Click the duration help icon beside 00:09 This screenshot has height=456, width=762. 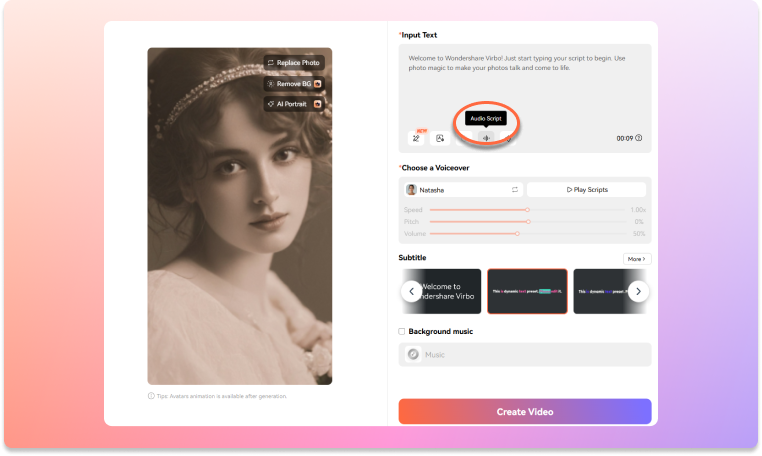coord(639,138)
